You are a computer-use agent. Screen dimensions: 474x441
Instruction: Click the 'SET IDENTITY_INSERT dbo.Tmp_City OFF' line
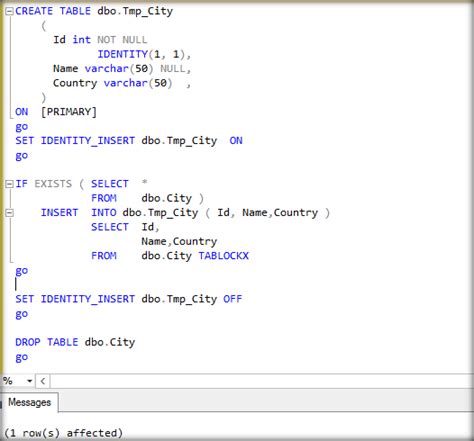[129, 299]
